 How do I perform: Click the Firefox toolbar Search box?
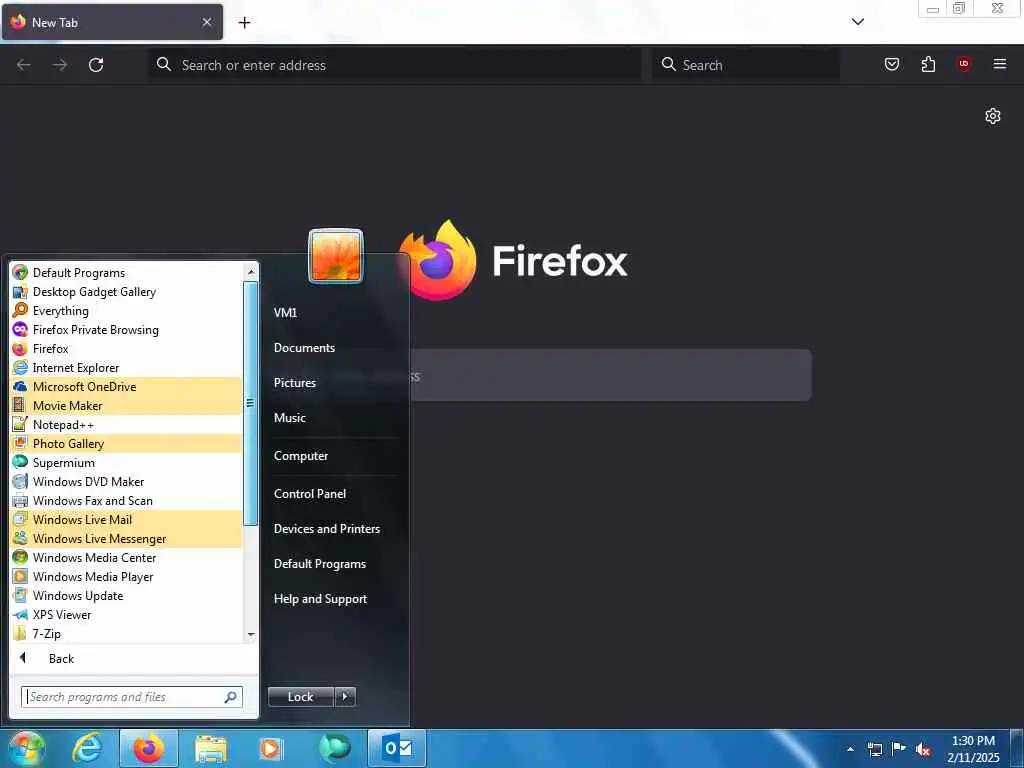tap(746, 65)
